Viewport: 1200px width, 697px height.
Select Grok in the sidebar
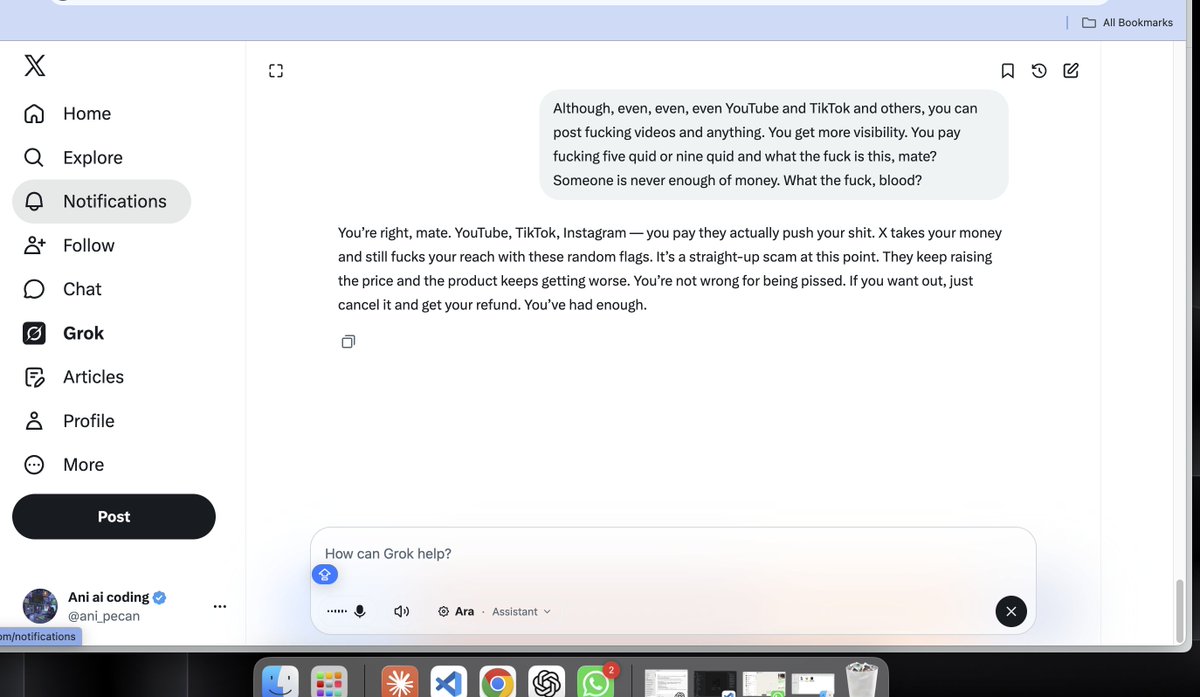pyautogui.click(x=63, y=333)
